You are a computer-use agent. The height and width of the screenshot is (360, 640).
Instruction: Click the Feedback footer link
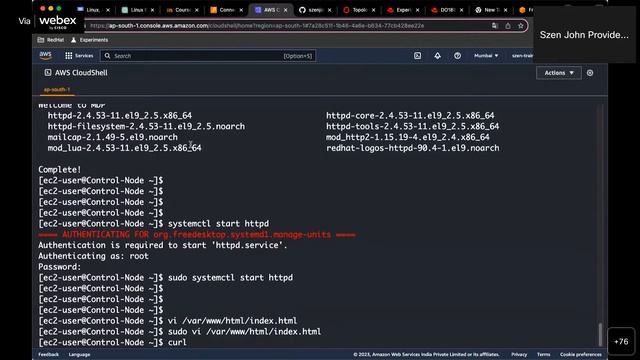point(49,354)
